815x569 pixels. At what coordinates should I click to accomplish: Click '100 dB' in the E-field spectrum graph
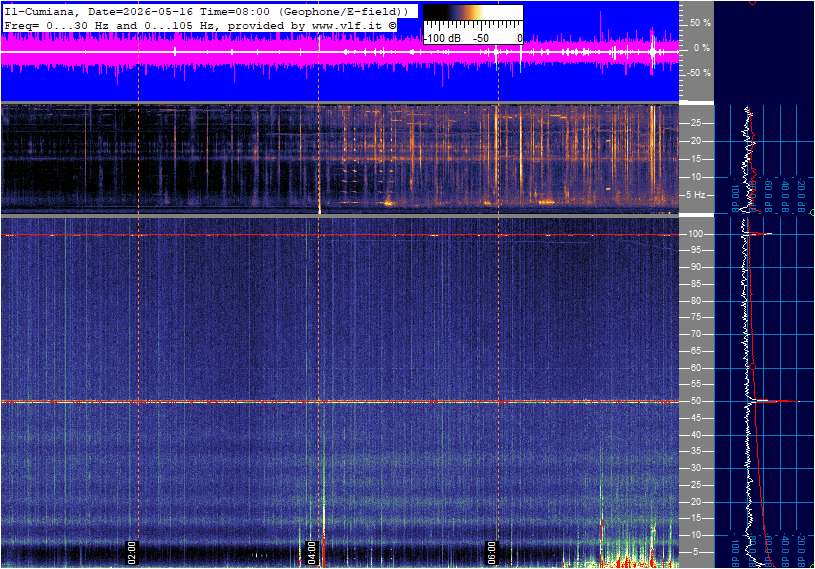735,552
